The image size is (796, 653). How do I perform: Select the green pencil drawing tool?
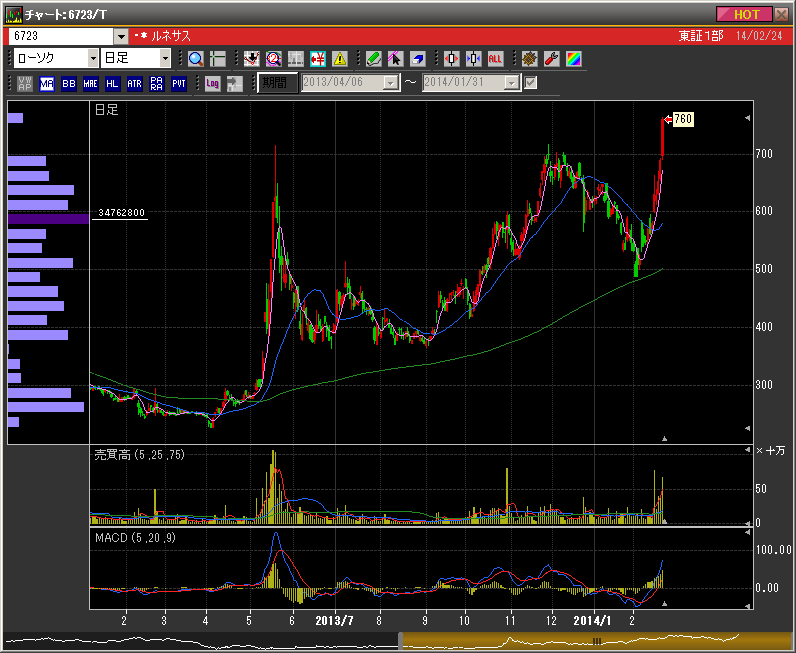(373, 59)
